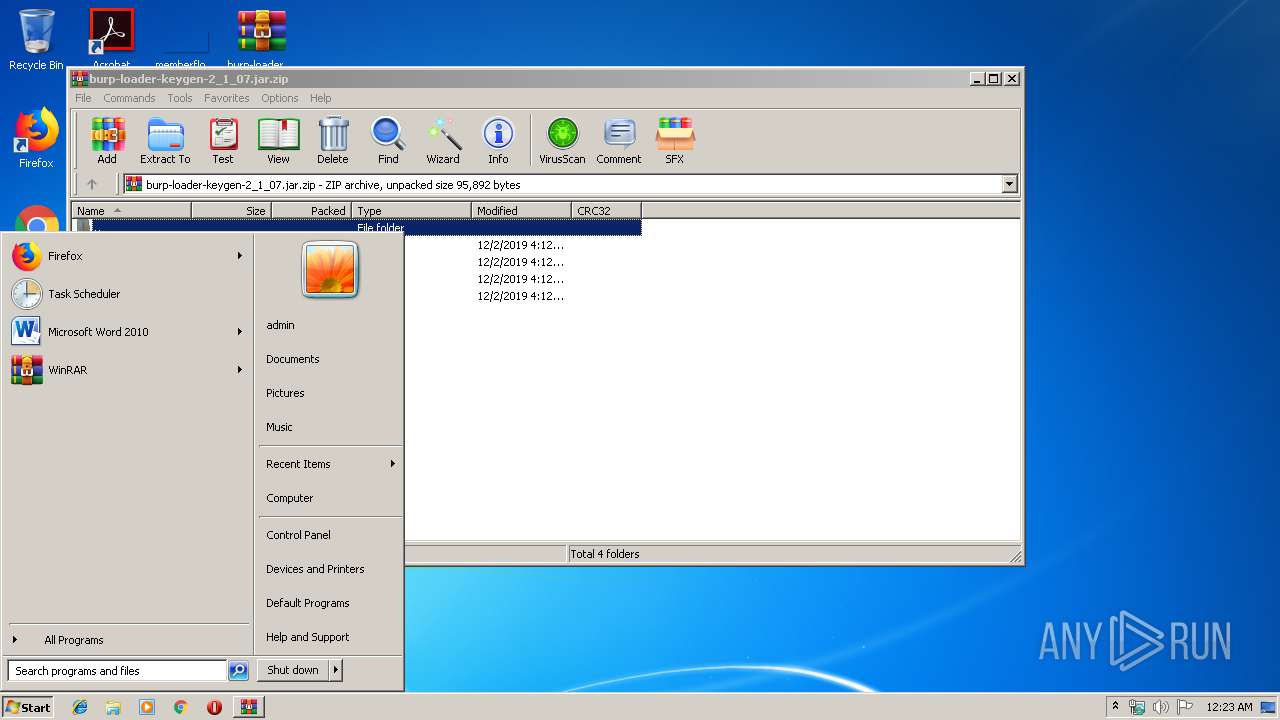Add a Comment to archive
This screenshot has height=720, width=1280.
coord(619,141)
